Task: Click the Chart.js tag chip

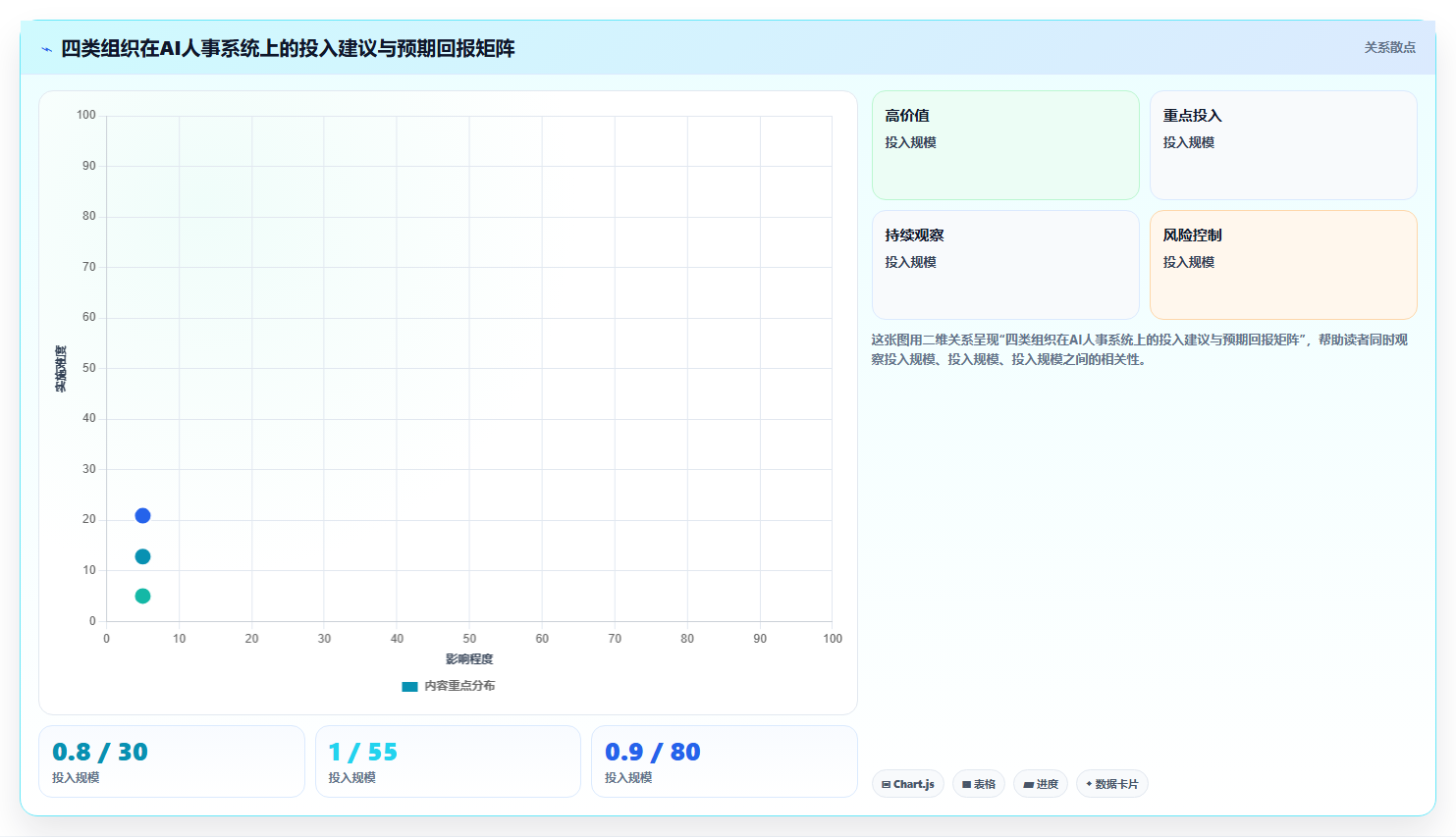Action: click(908, 784)
